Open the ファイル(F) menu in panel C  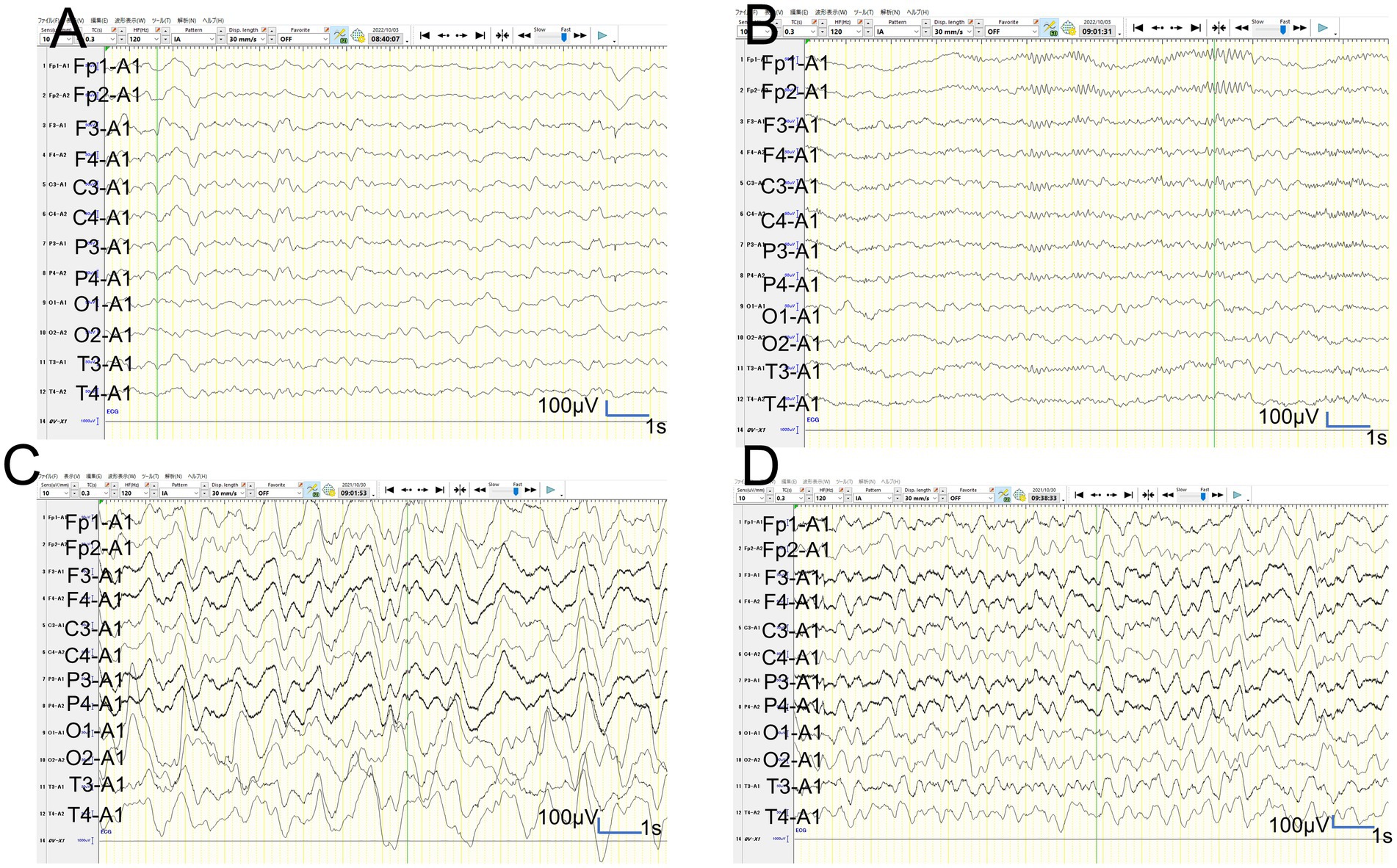(x=49, y=477)
